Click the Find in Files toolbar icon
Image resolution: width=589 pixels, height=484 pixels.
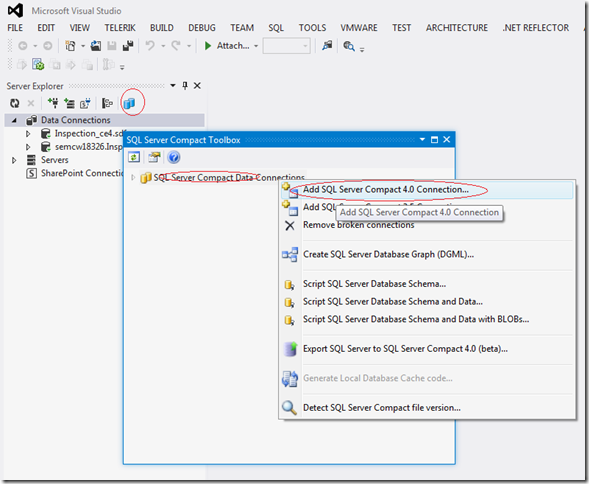[x=327, y=46]
